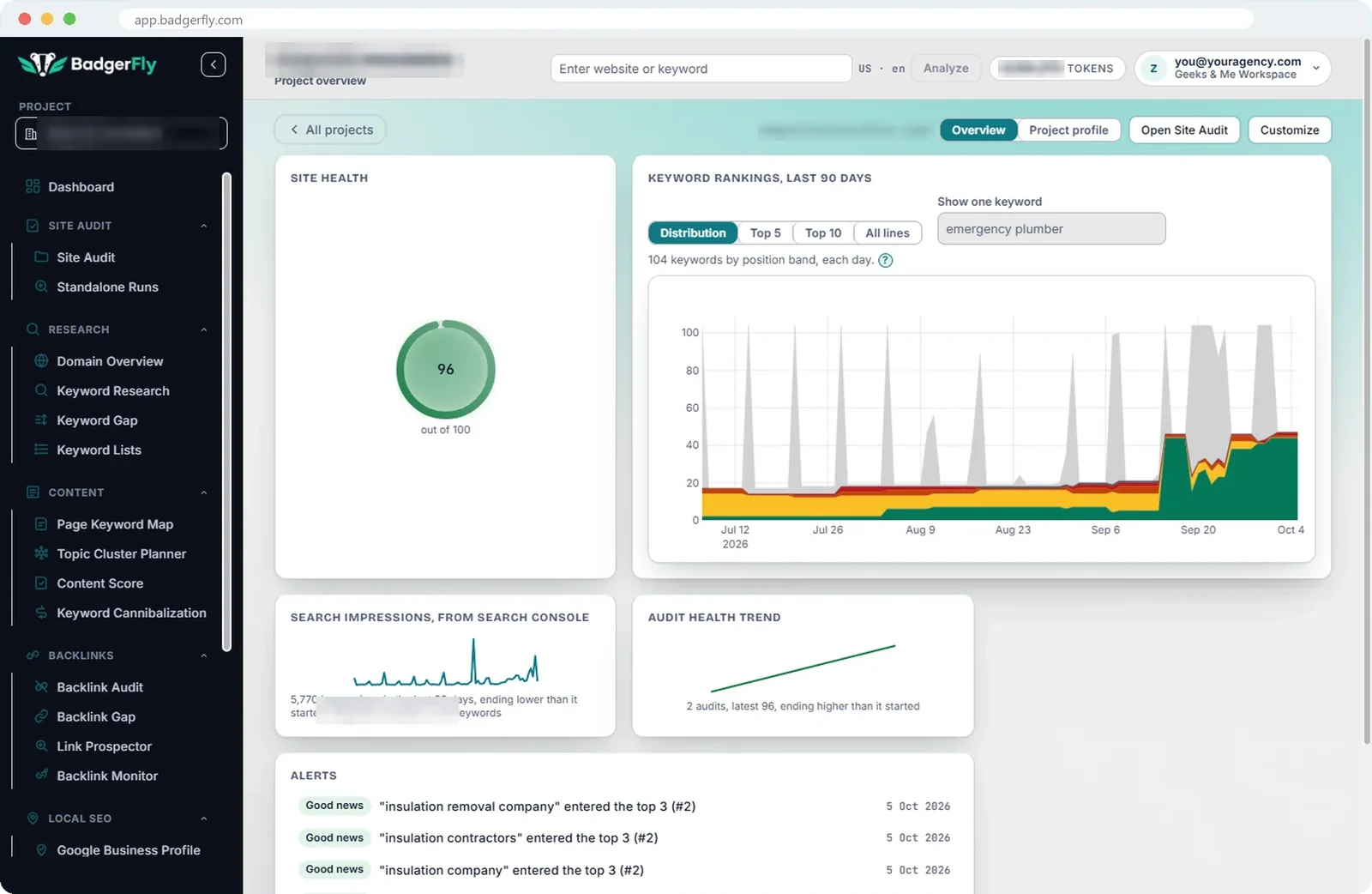Click the Backlink Monitor icon

[x=41, y=775]
